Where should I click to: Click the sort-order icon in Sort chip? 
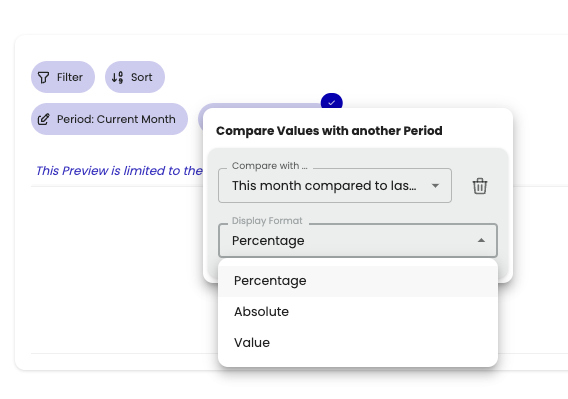(x=117, y=77)
